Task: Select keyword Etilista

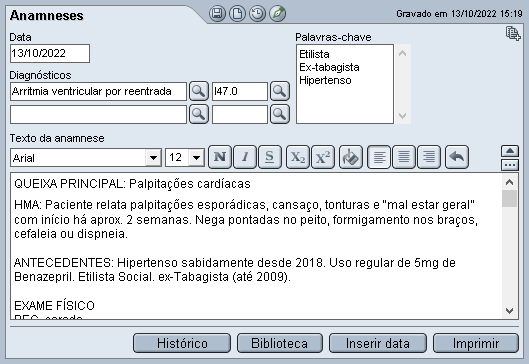Action: 314,54
